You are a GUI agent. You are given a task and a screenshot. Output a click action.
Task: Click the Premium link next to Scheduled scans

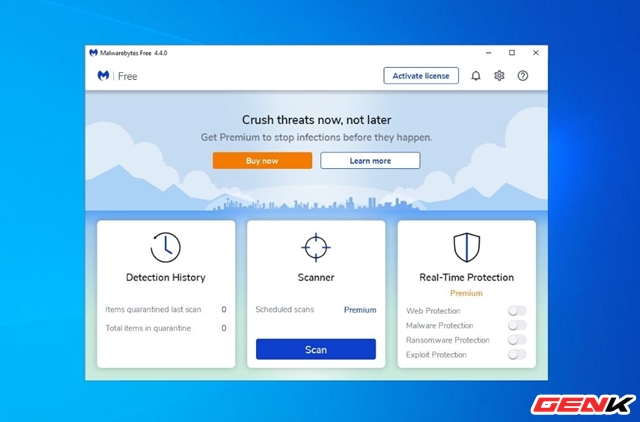coord(360,310)
